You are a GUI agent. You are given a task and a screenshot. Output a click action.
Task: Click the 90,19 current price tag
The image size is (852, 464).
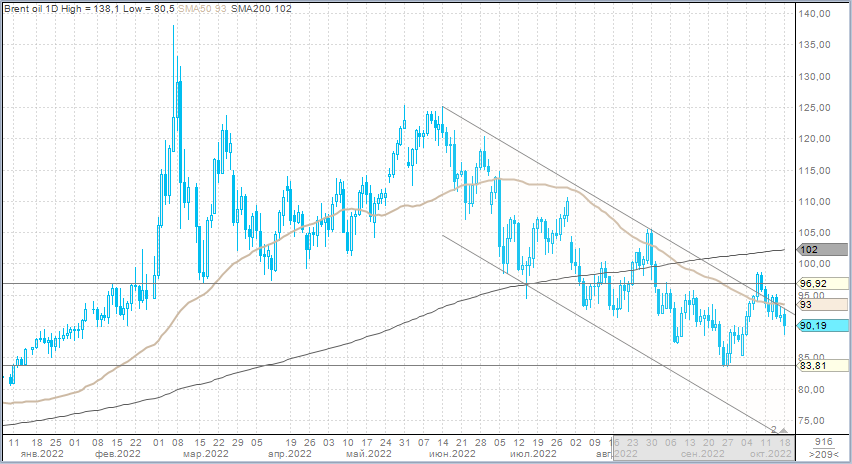click(x=818, y=325)
